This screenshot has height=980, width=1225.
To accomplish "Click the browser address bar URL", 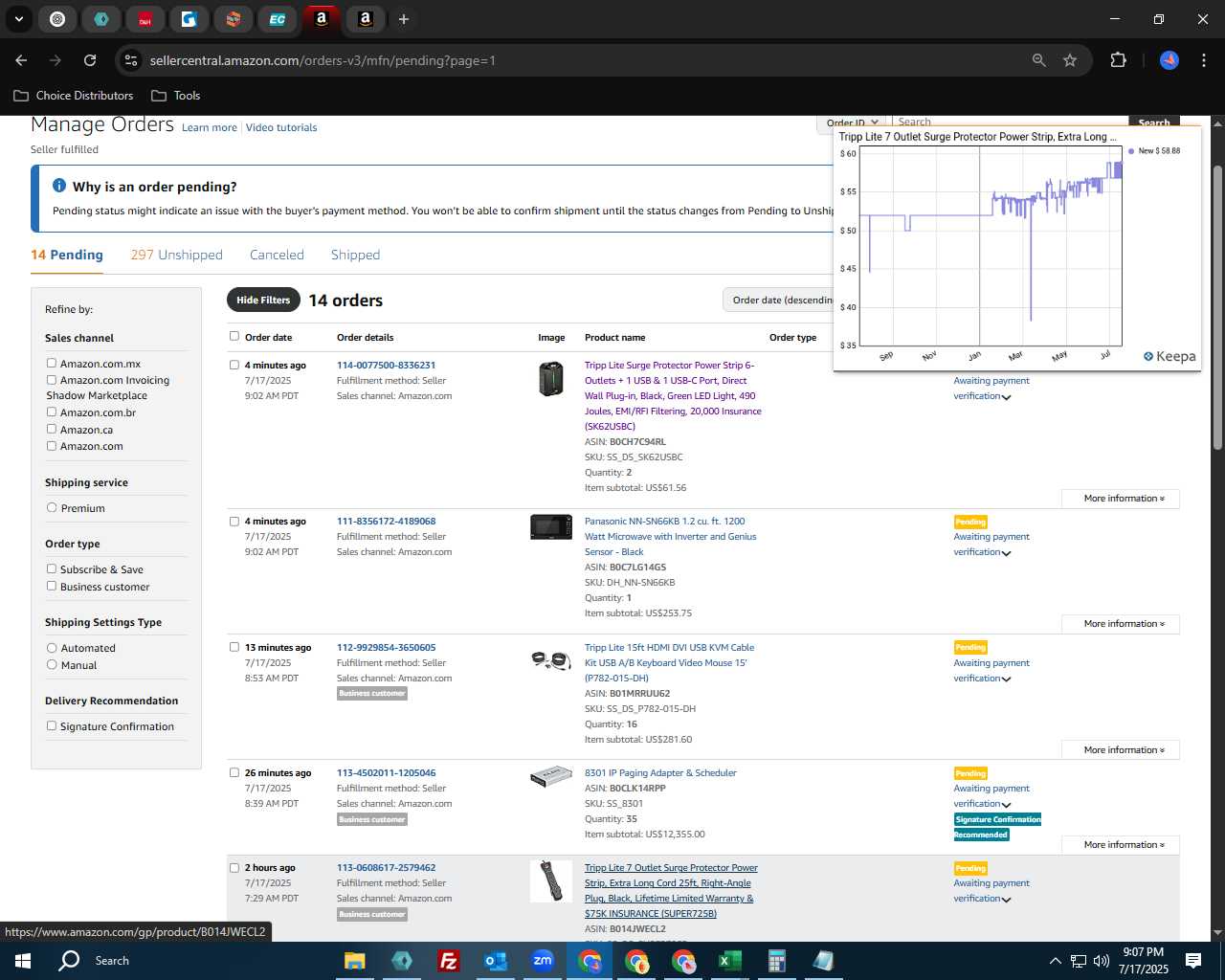I will point(323,60).
